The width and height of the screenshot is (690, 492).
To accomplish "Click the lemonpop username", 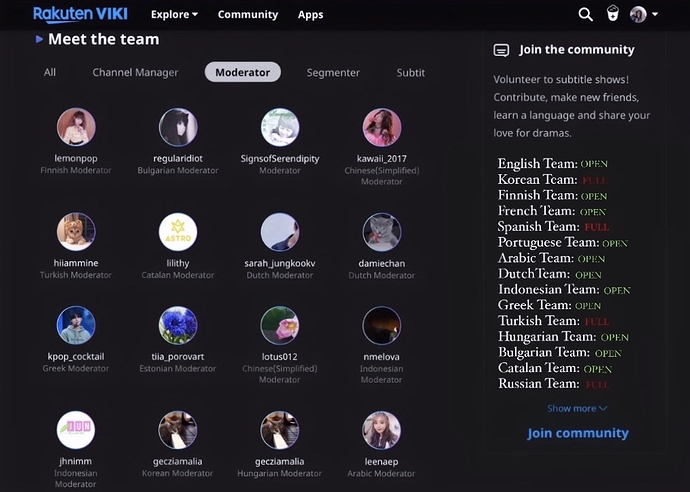I will (76, 158).
